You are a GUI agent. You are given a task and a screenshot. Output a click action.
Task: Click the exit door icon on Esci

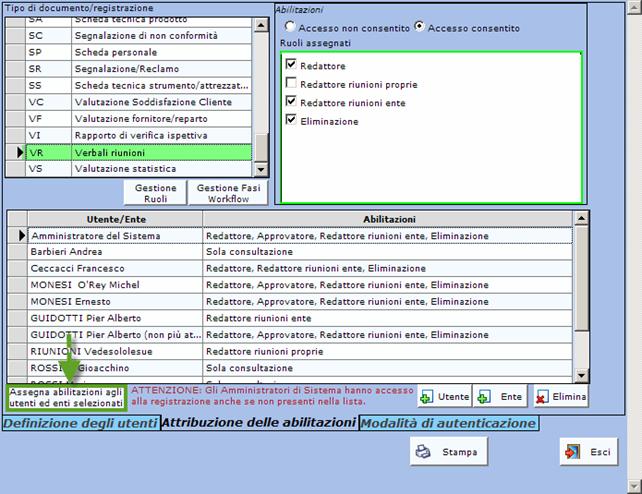tap(573, 452)
